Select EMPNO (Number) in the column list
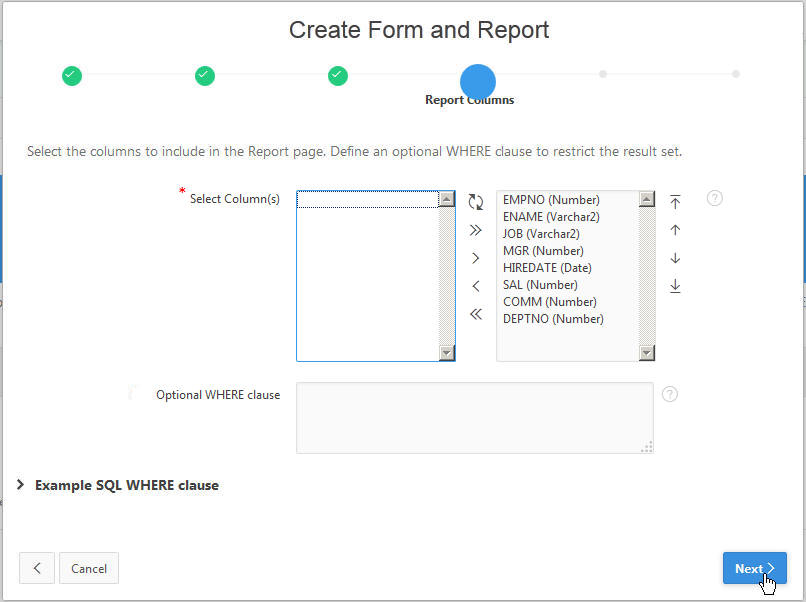Image resolution: width=806 pixels, height=602 pixels. point(551,200)
